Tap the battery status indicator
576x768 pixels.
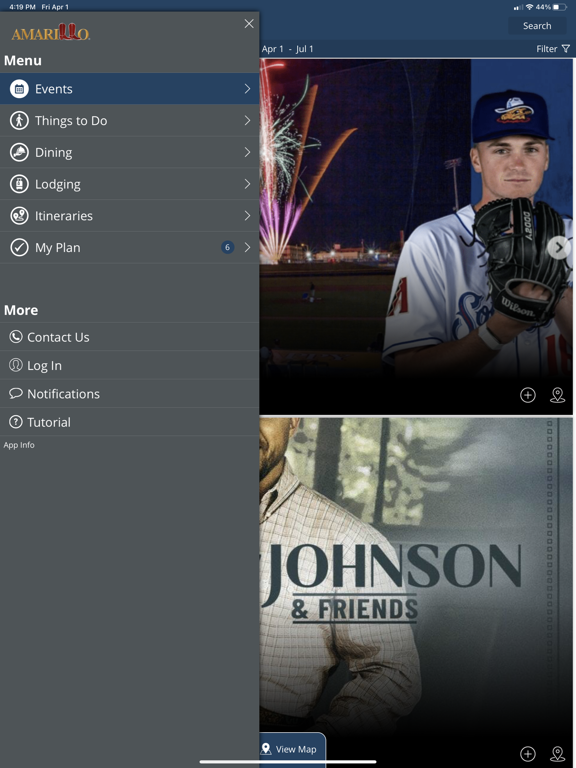(x=559, y=7)
